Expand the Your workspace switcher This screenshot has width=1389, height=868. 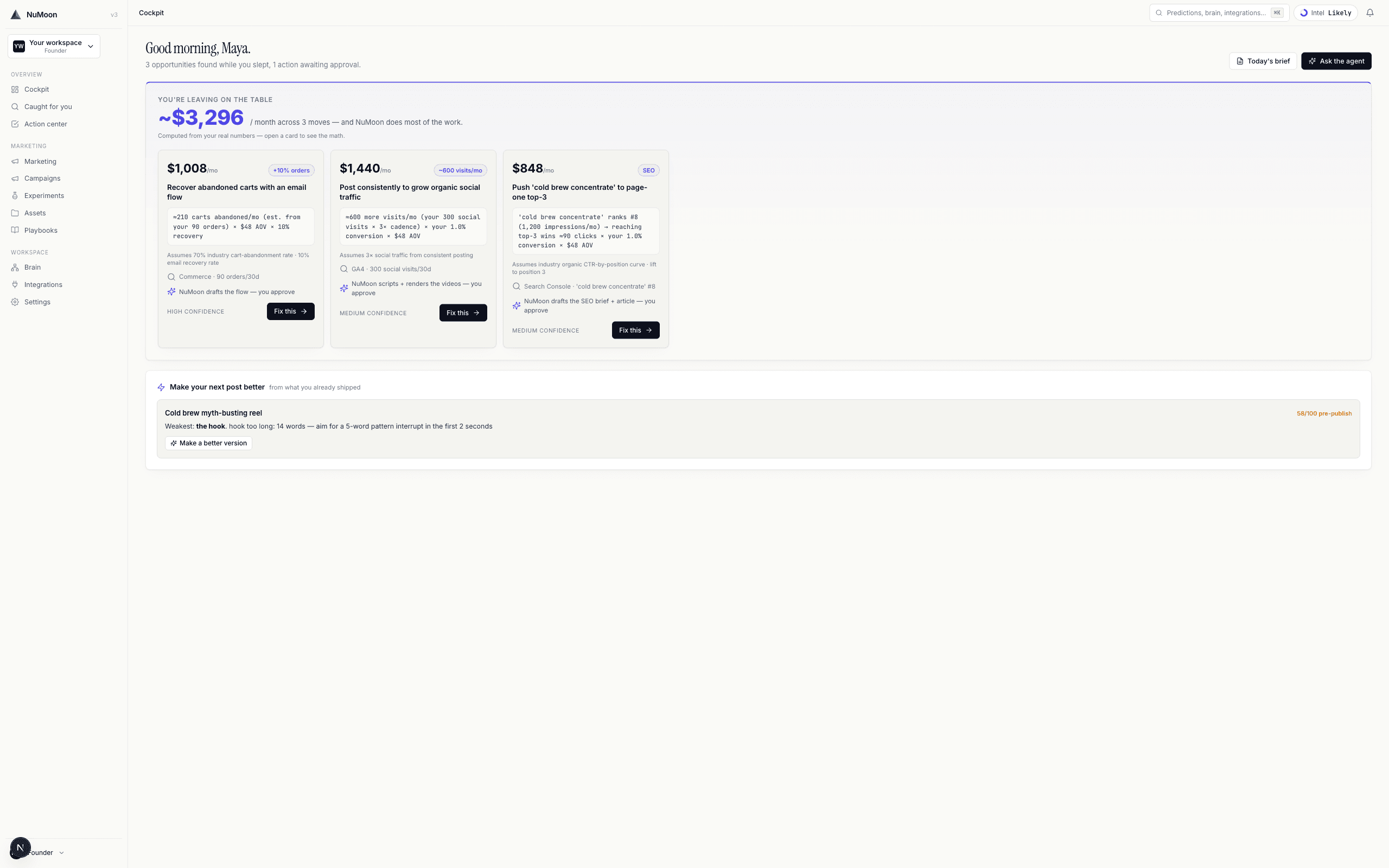point(54,47)
